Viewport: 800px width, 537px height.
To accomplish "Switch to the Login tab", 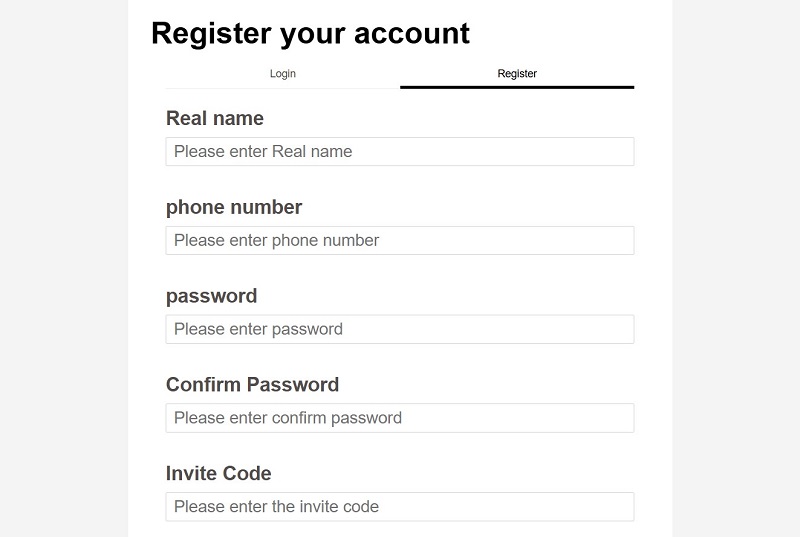I will pos(283,74).
